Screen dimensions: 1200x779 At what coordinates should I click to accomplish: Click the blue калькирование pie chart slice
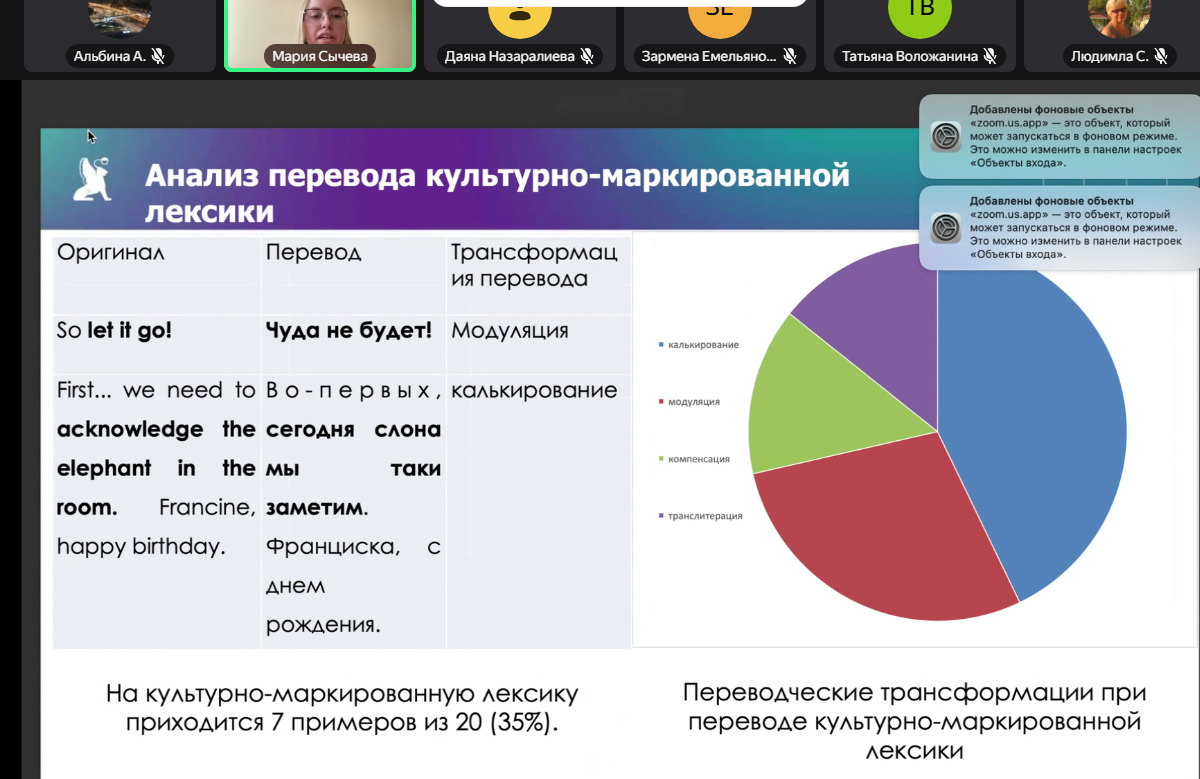point(1040,420)
